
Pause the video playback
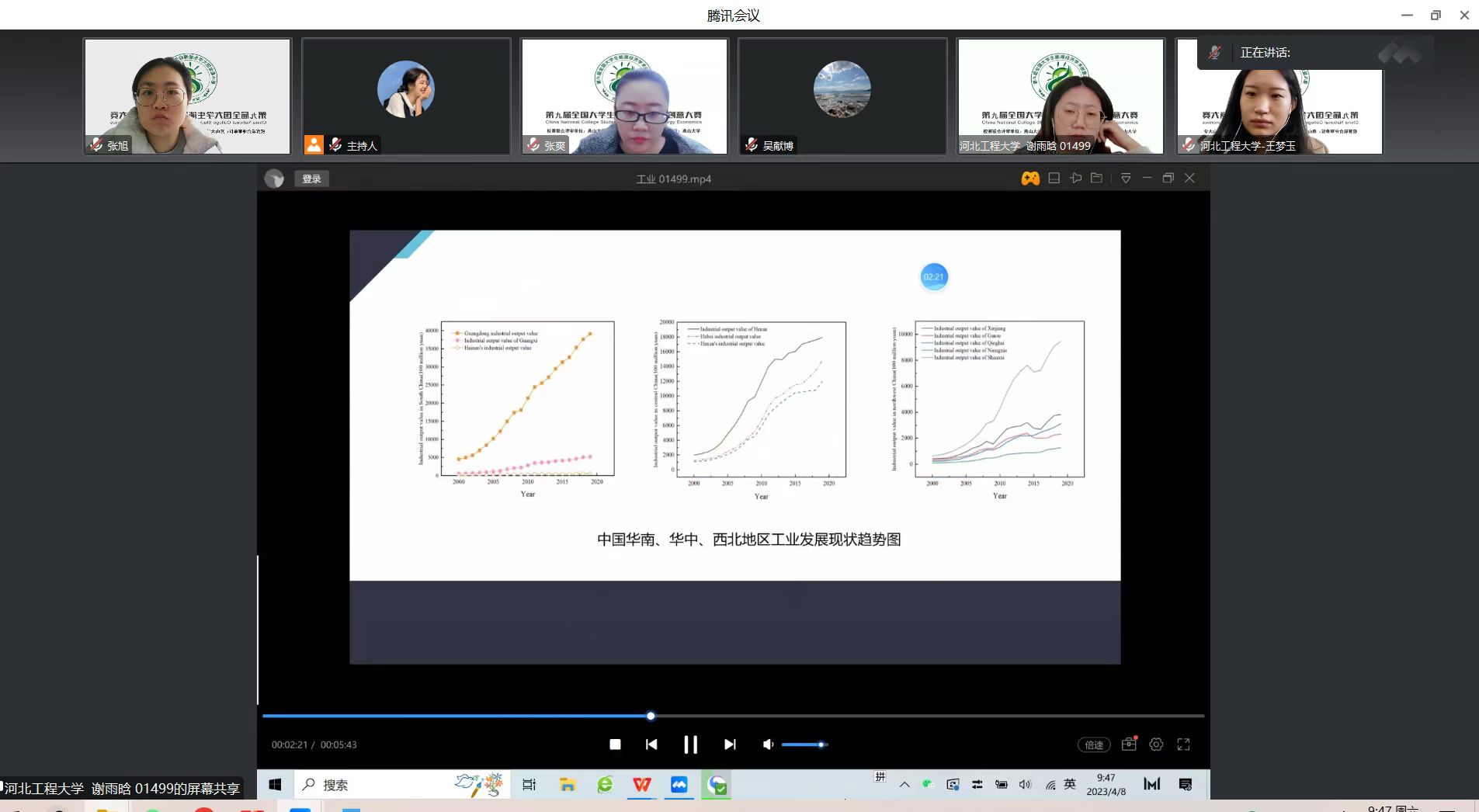tap(690, 744)
